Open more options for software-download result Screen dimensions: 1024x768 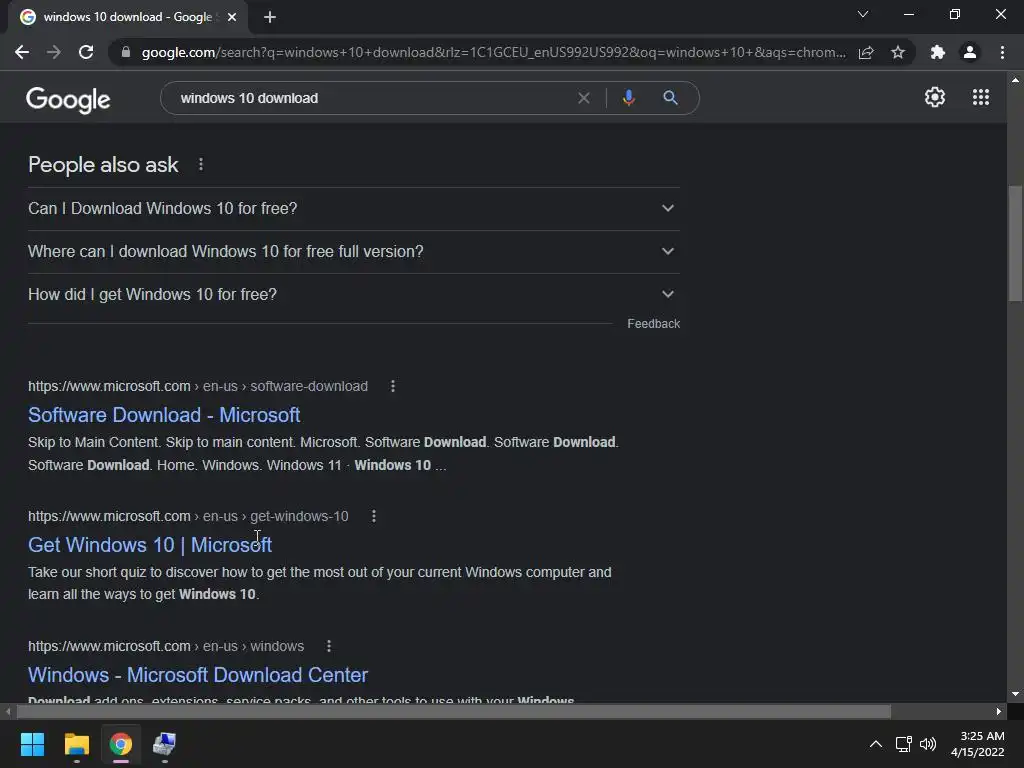pos(392,387)
